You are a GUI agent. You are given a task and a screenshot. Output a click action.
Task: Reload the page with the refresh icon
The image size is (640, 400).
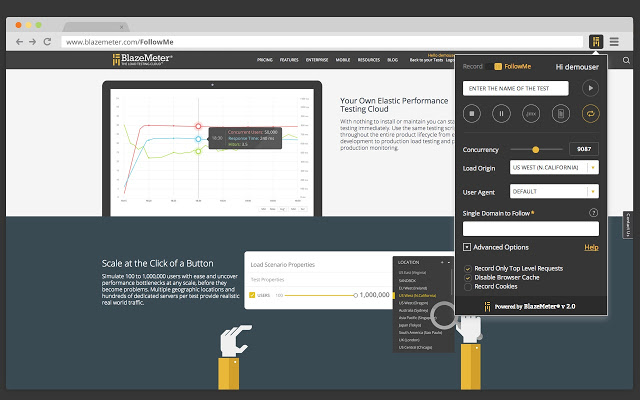coord(47,42)
